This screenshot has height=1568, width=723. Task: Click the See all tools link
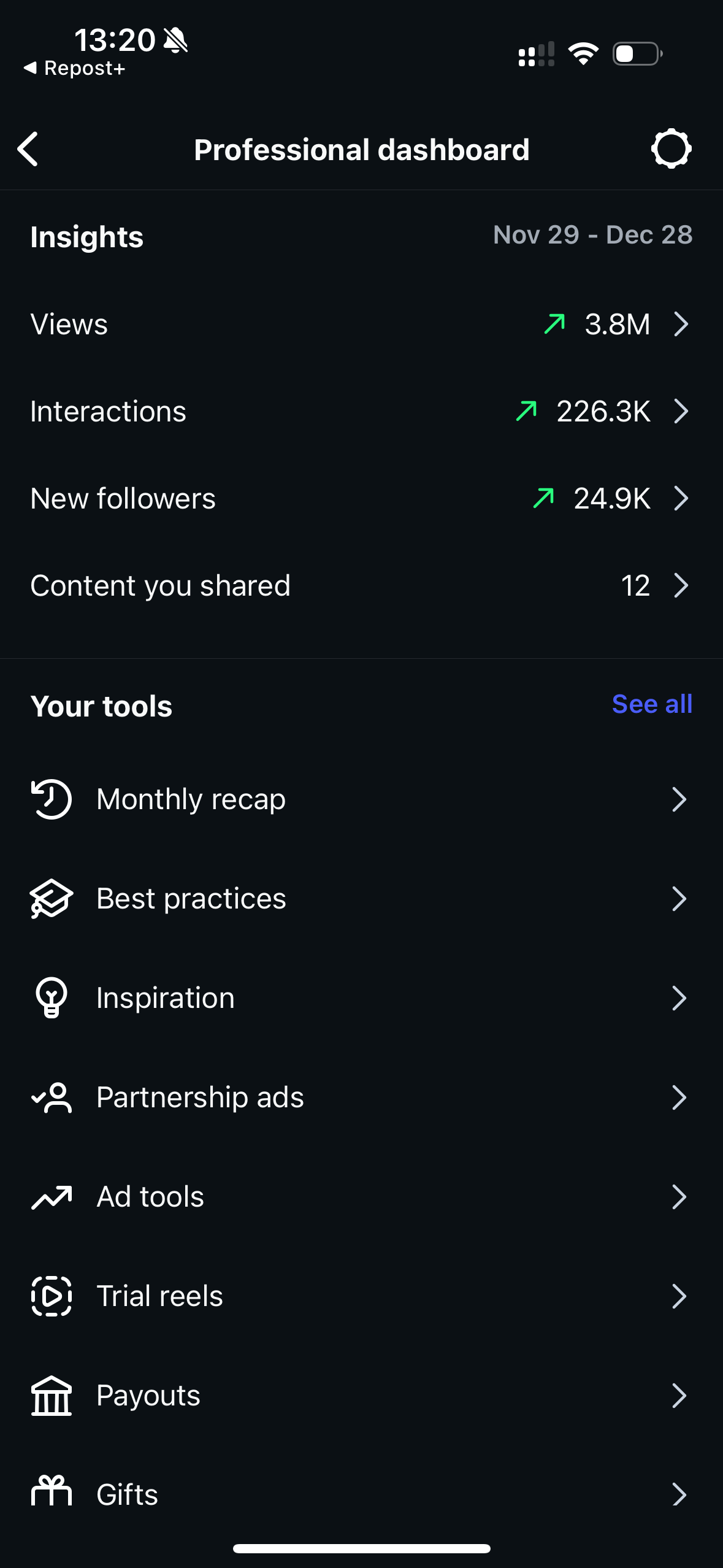pos(652,704)
